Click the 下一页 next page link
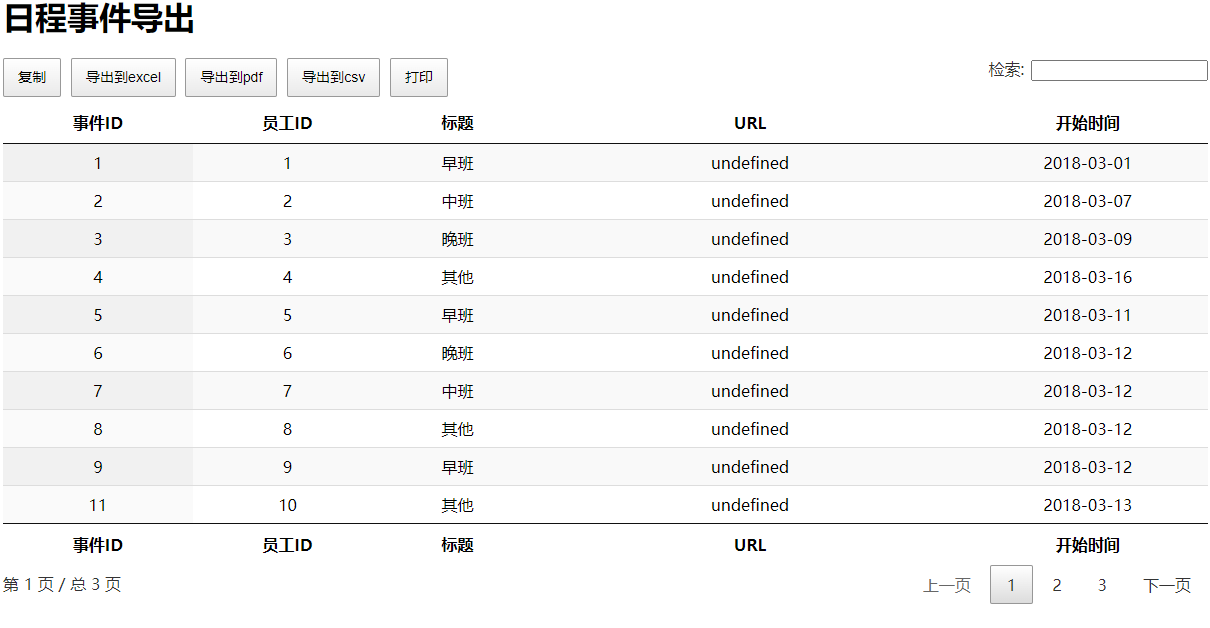Image resolution: width=1210 pixels, height=628 pixels. click(x=1167, y=585)
